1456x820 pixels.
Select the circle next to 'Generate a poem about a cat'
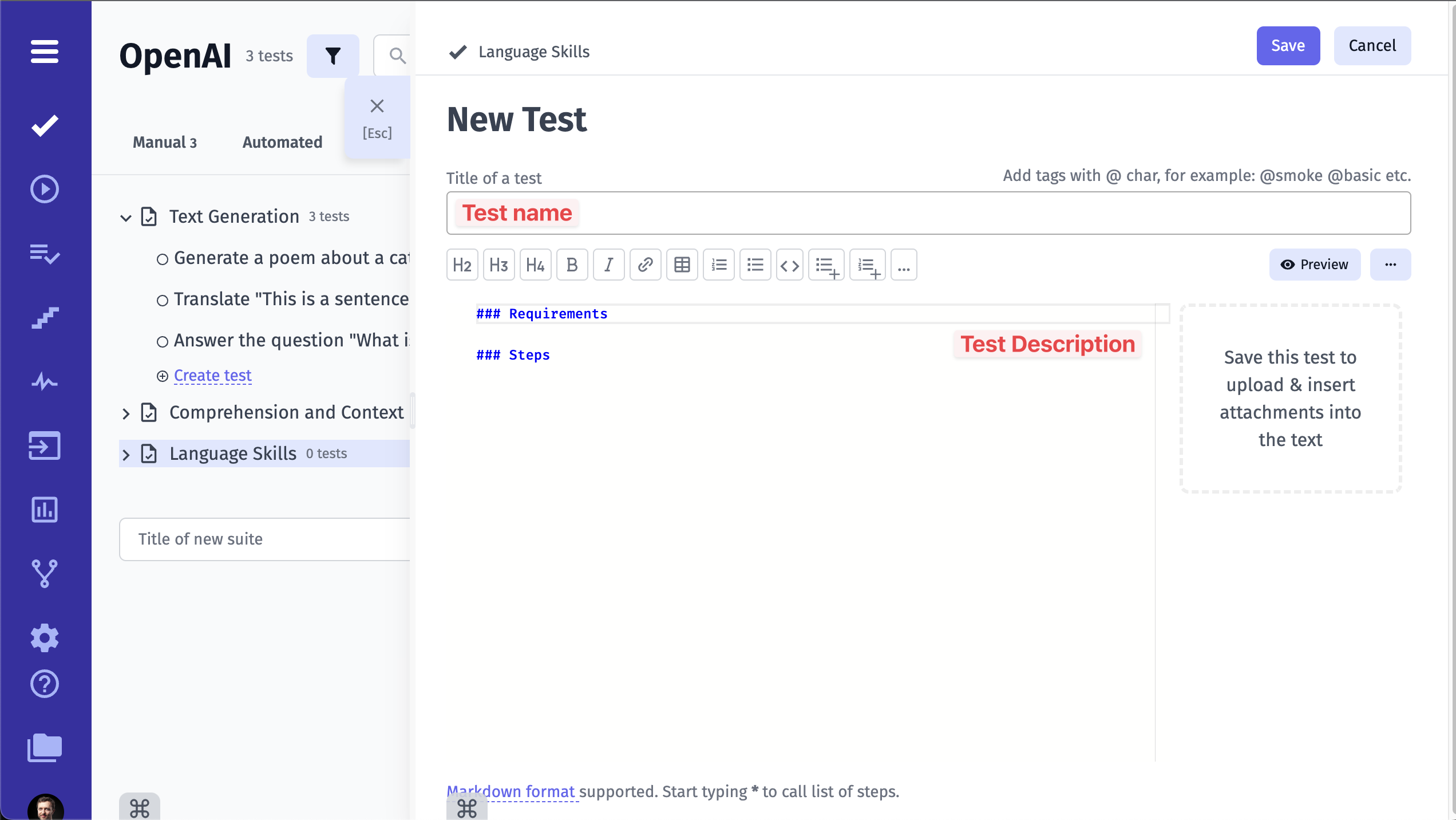tap(162, 258)
